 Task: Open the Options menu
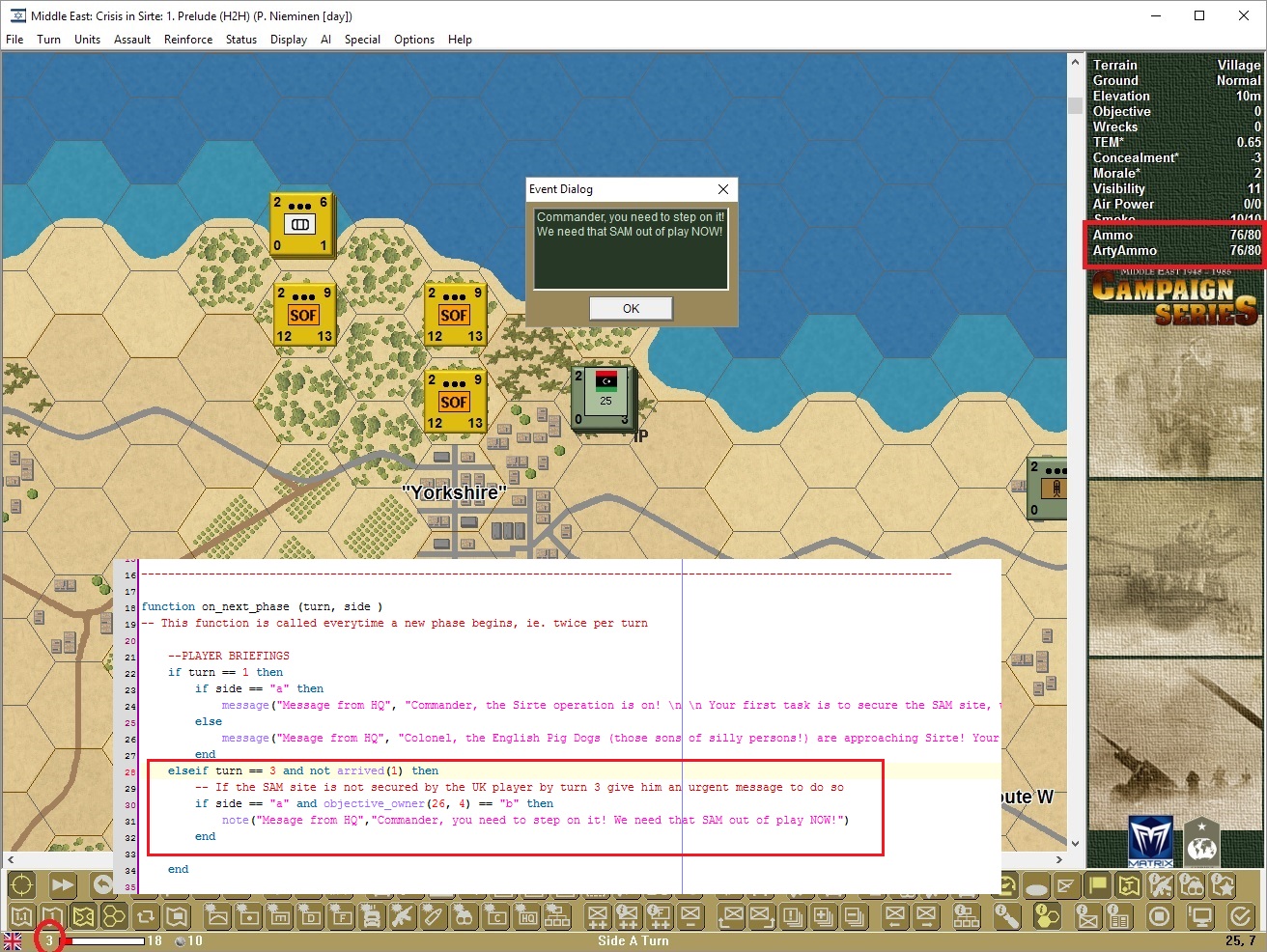coord(414,40)
